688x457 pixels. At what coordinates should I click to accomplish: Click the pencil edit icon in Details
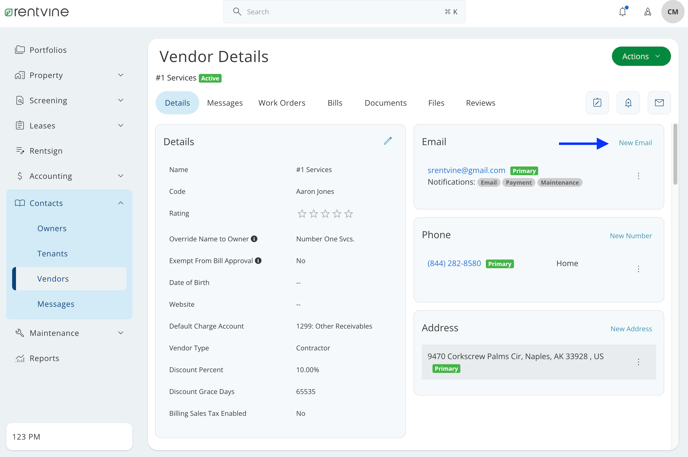pyautogui.click(x=388, y=141)
